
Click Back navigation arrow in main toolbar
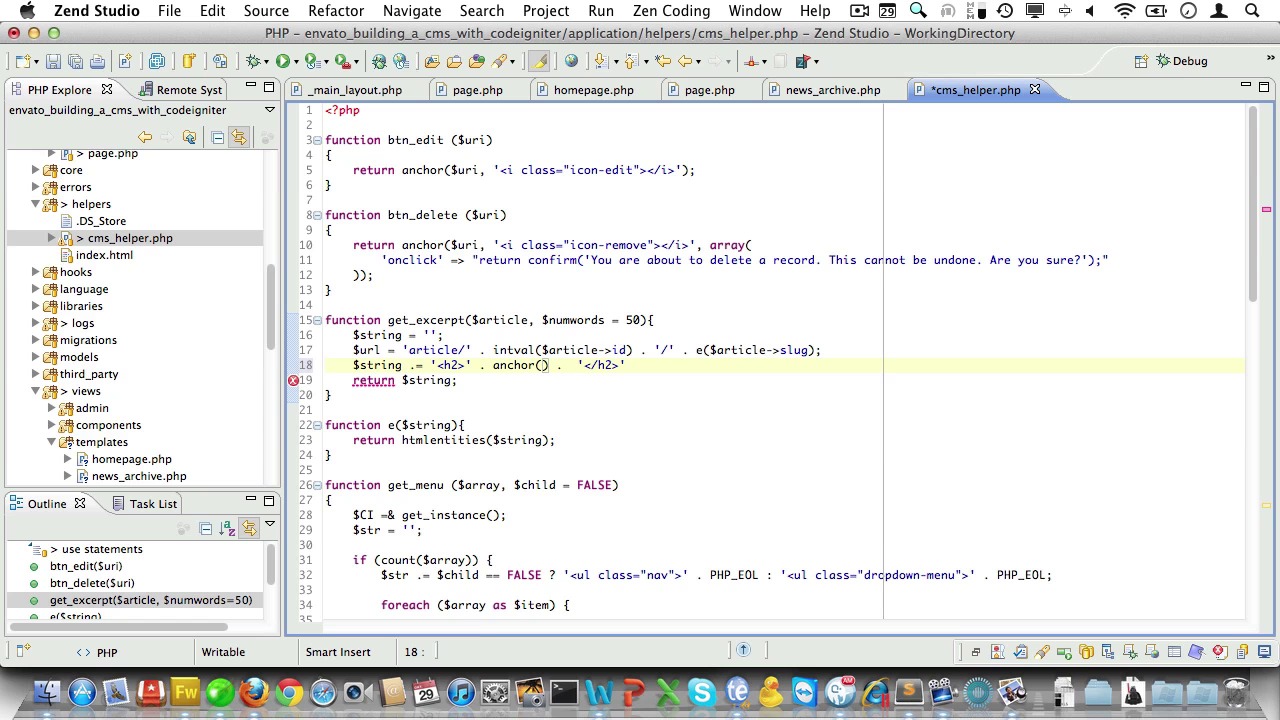click(685, 62)
